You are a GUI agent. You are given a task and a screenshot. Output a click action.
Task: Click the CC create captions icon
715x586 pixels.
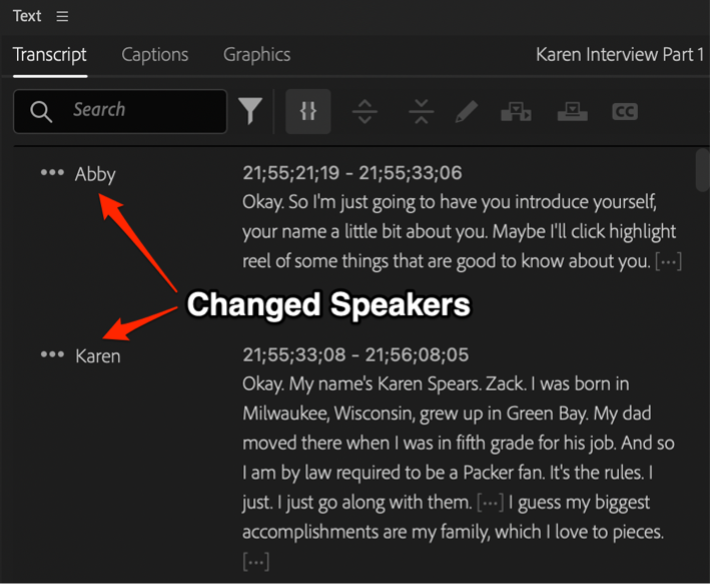pos(625,111)
